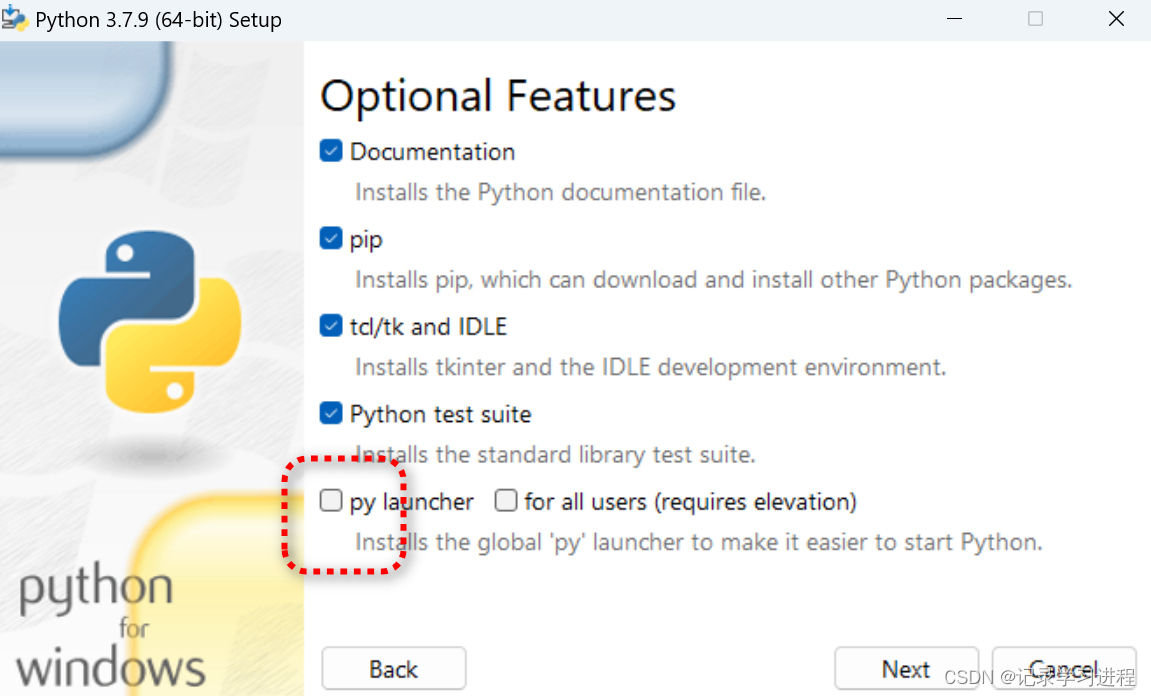Disable the pip feature checkbox
The image size is (1151, 696).
click(331, 239)
